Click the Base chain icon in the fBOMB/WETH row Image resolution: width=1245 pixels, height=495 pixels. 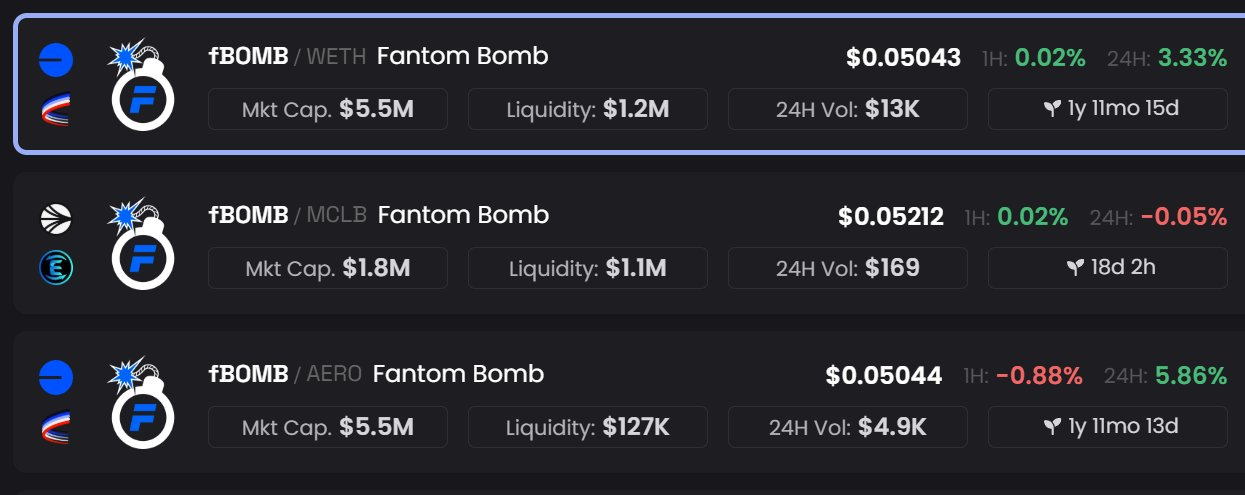tap(56, 60)
